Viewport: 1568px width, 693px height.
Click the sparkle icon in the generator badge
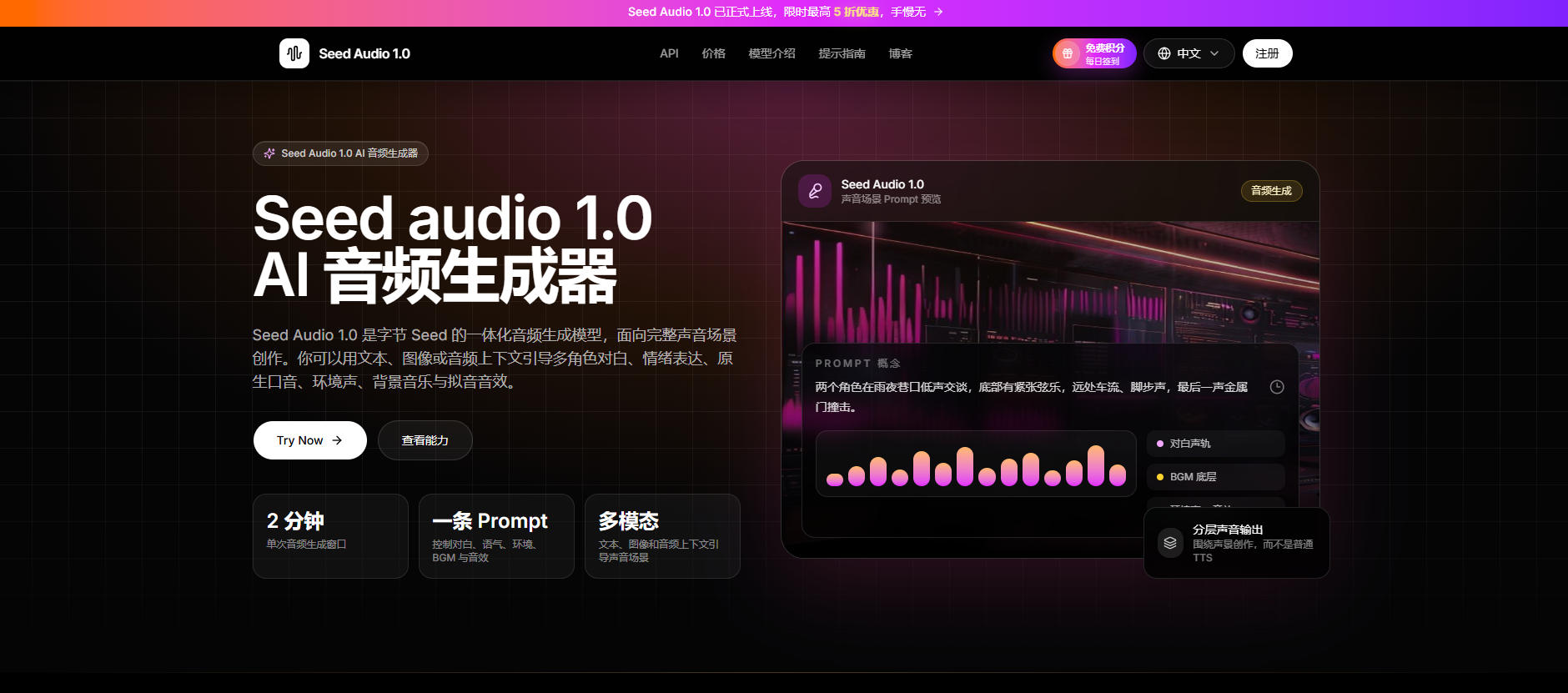[x=269, y=153]
